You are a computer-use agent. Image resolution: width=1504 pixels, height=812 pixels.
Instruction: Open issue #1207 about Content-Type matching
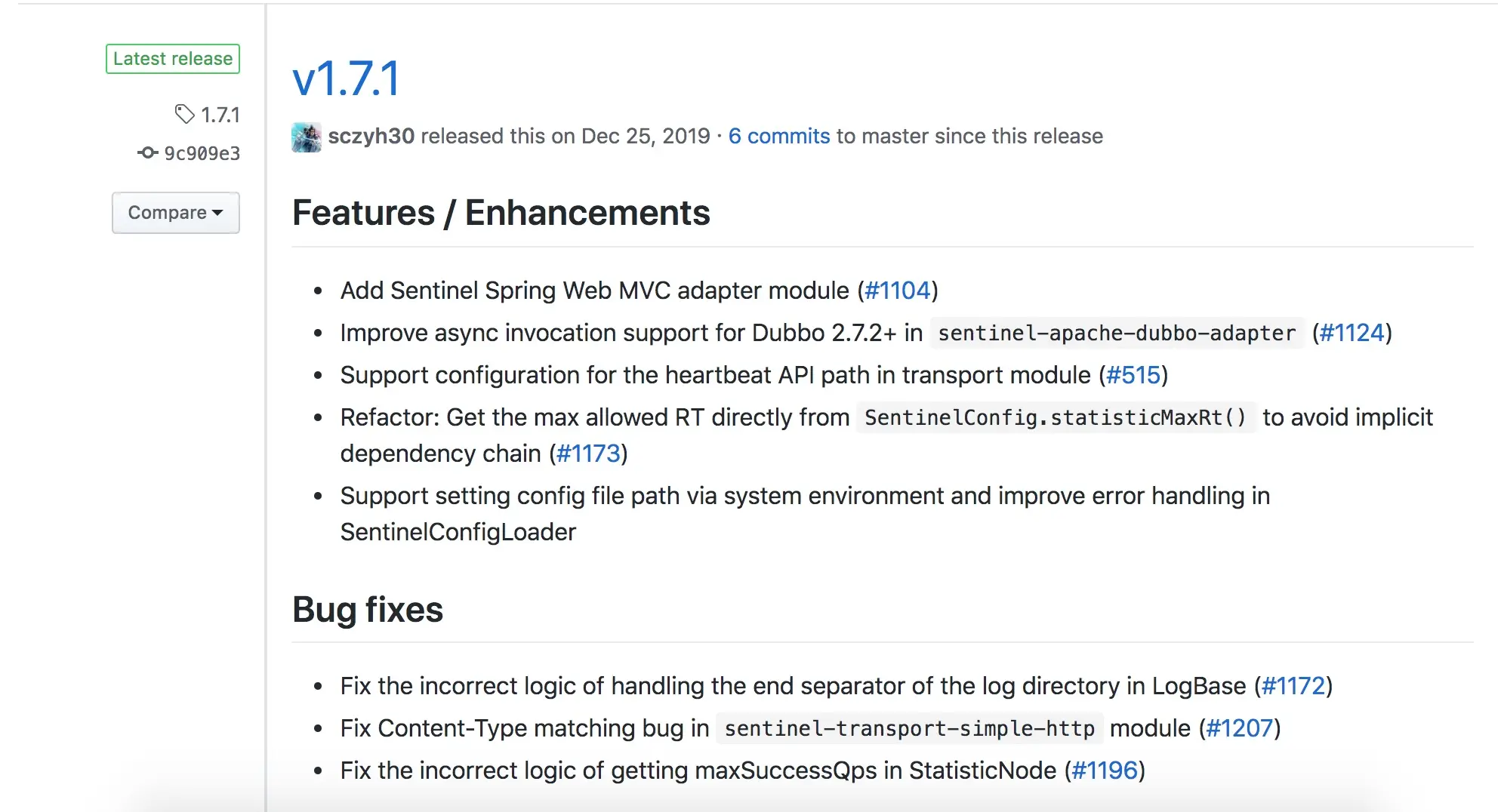pyautogui.click(x=1240, y=728)
